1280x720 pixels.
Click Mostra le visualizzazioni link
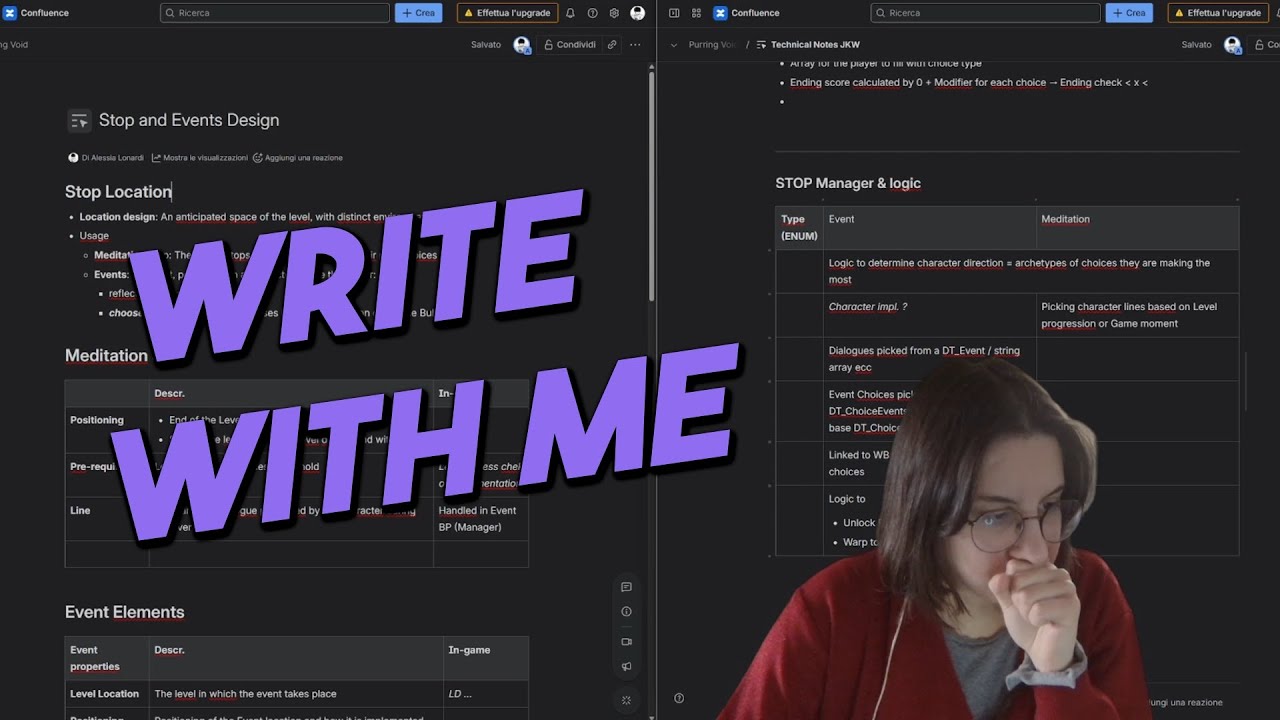pyautogui.click(x=199, y=158)
